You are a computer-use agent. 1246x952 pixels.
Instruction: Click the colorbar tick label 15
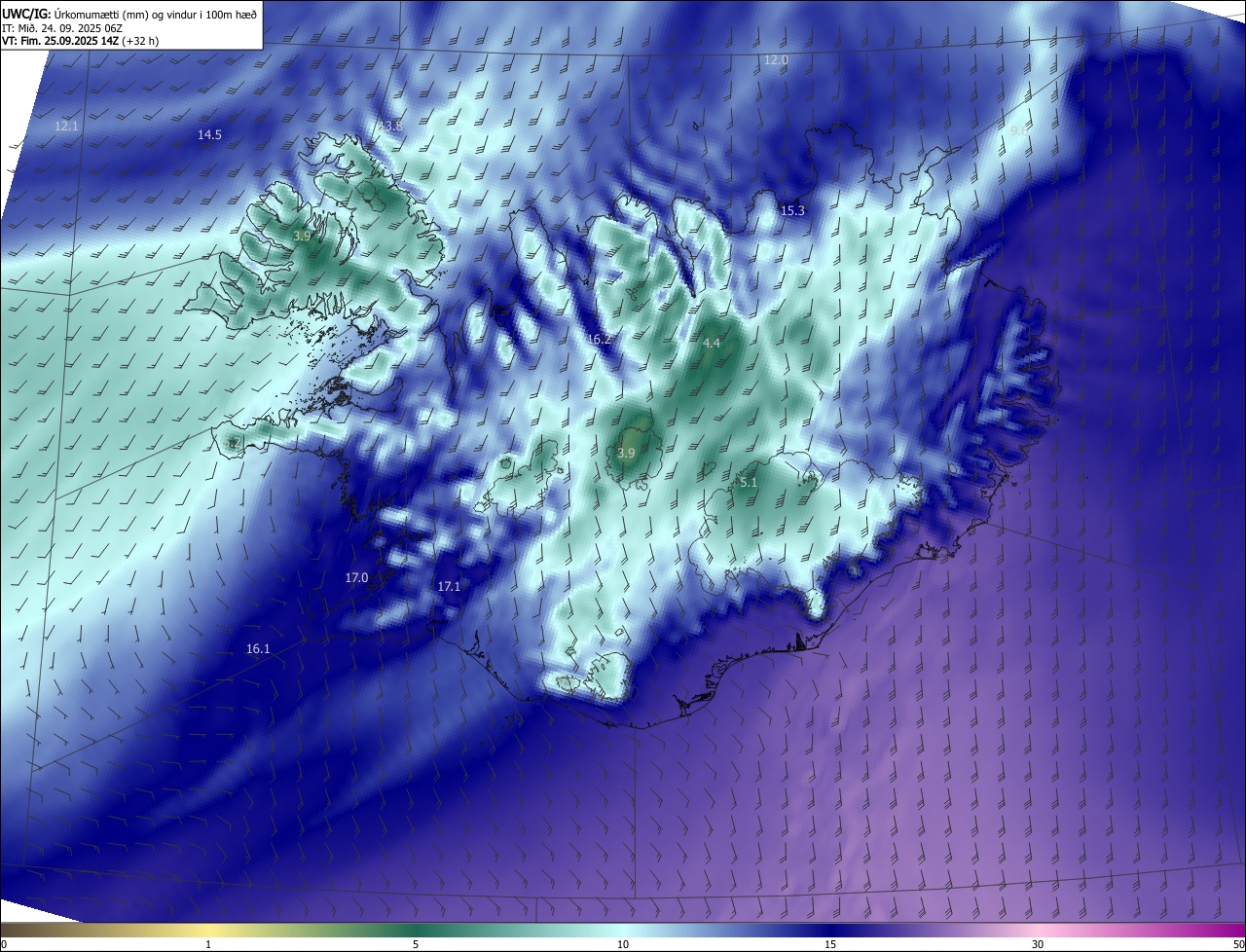pyautogui.click(x=830, y=945)
